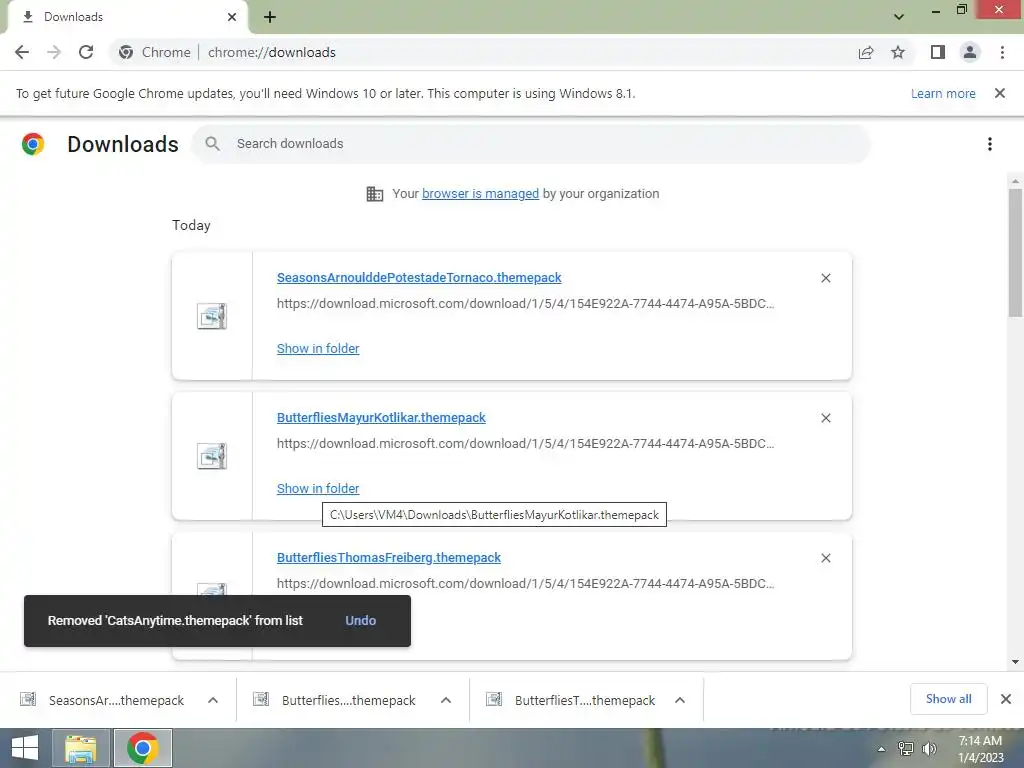The image size is (1024, 768).
Task: Show SeasonsArnoulddePotestadeTornaco in folder
Action: pyautogui.click(x=318, y=349)
